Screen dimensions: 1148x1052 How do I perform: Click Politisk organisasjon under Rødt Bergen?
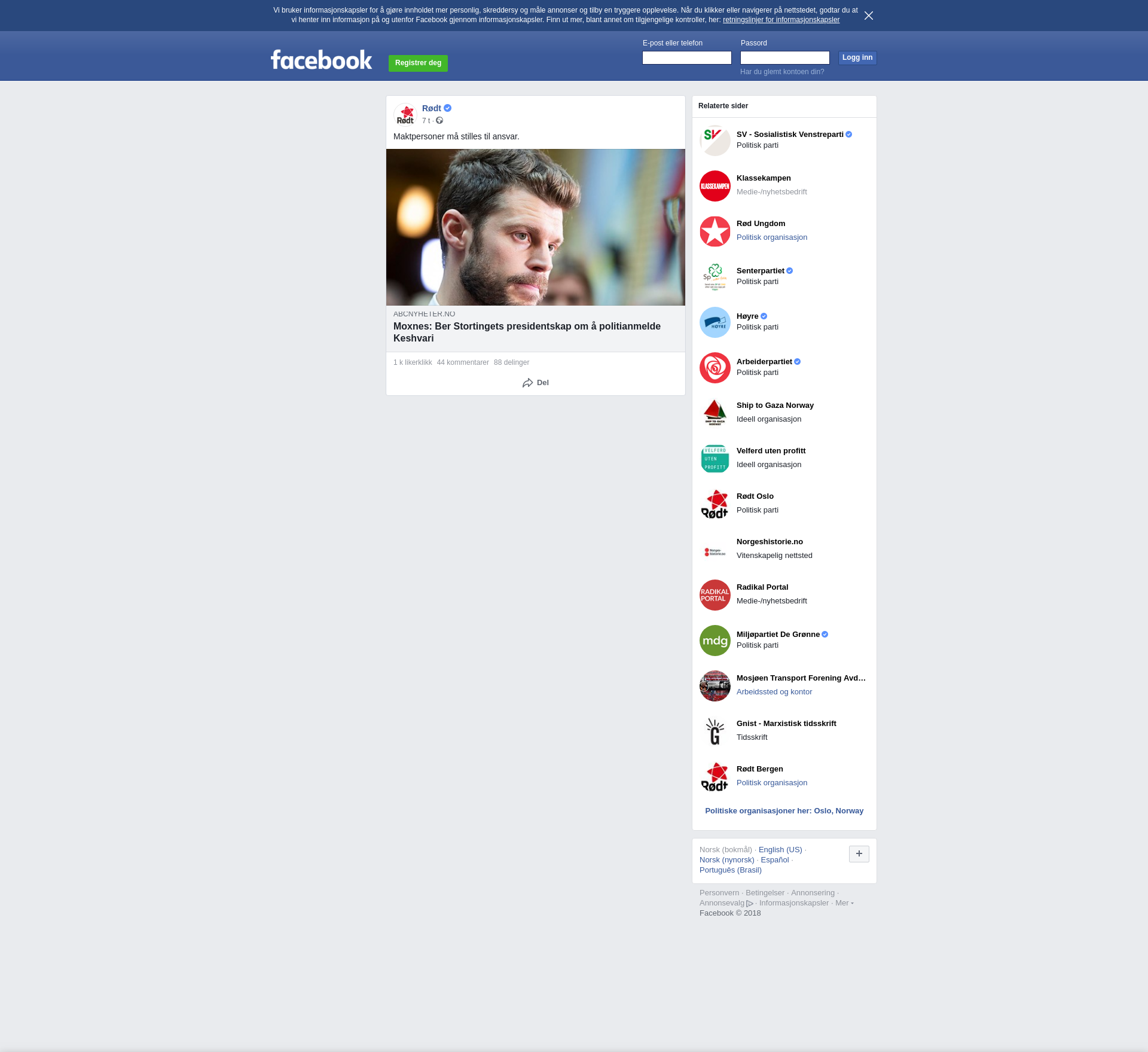[x=772, y=783]
